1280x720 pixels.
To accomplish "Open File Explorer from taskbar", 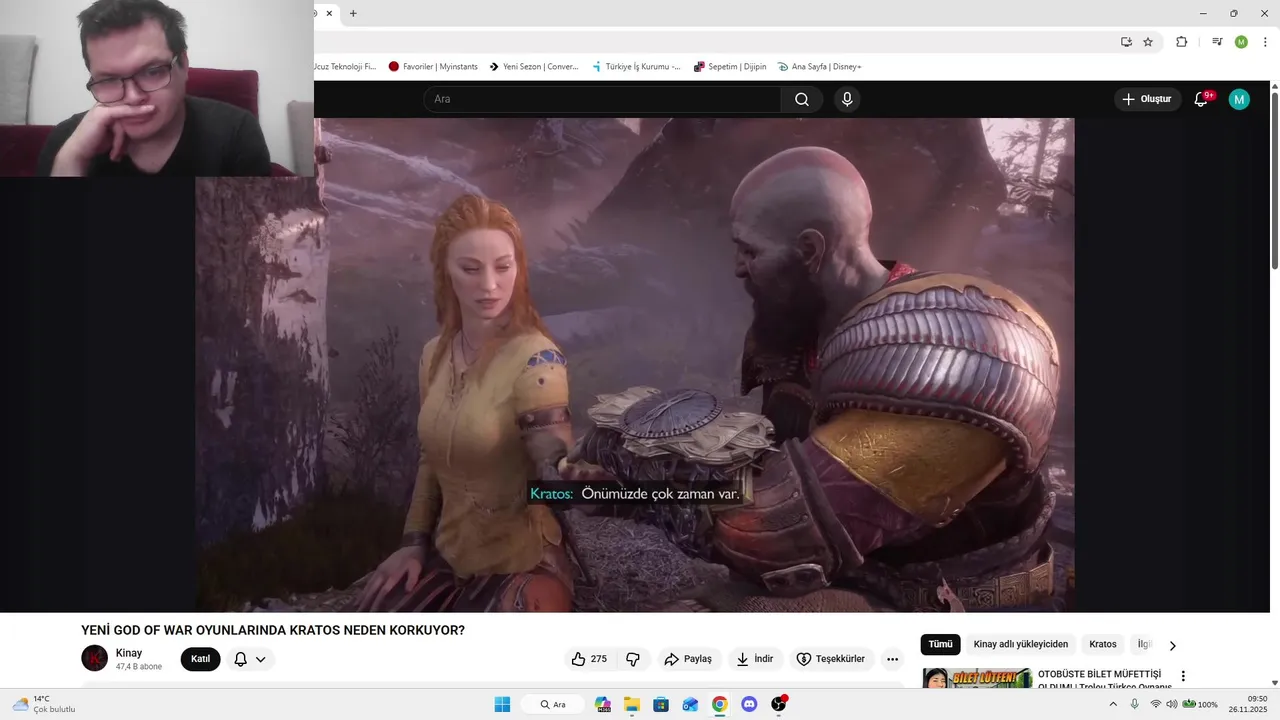I will click(632, 704).
